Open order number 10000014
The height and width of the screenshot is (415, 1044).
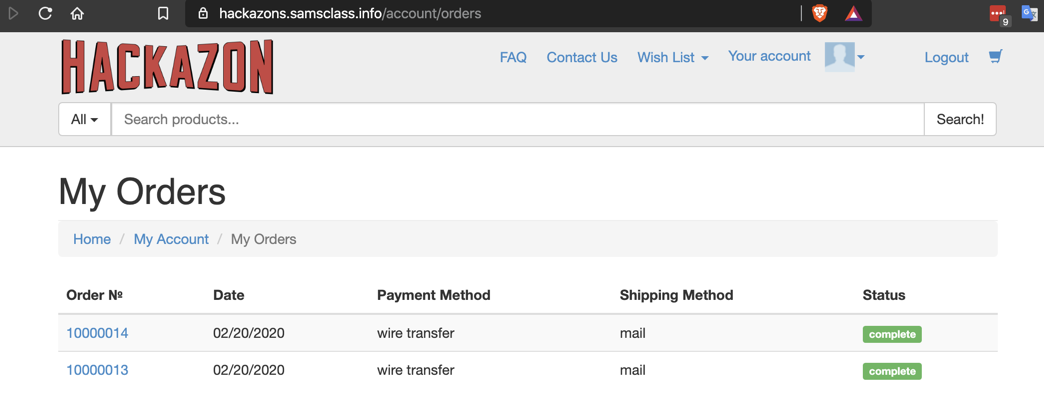[x=97, y=333]
